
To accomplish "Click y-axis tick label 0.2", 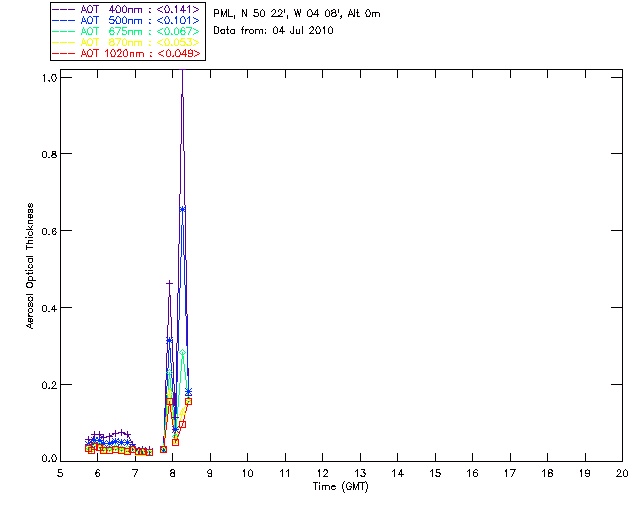I will click(x=49, y=385).
